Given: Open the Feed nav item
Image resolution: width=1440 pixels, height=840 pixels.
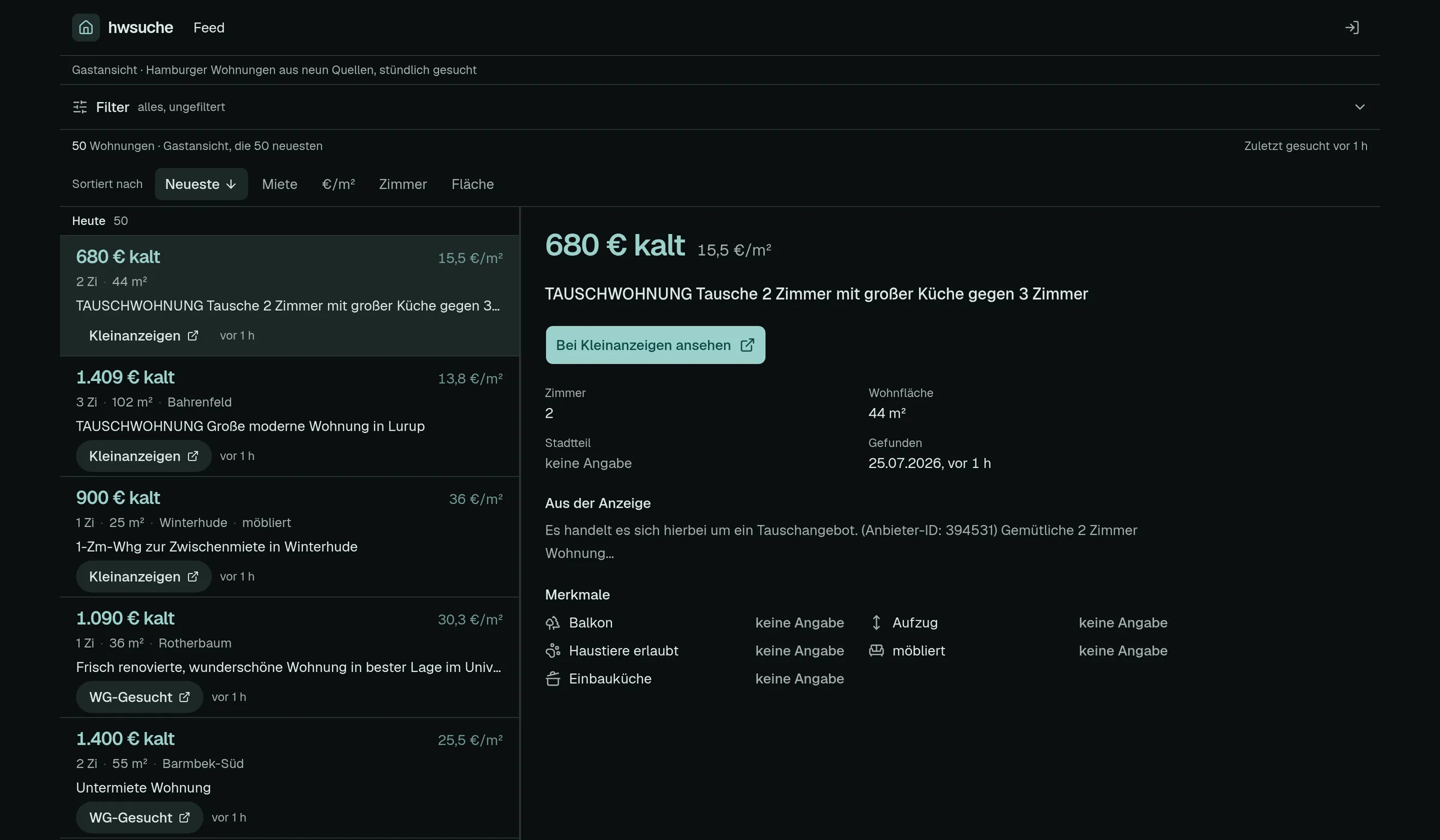Looking at the screenshot, I should tap(209, 28).
